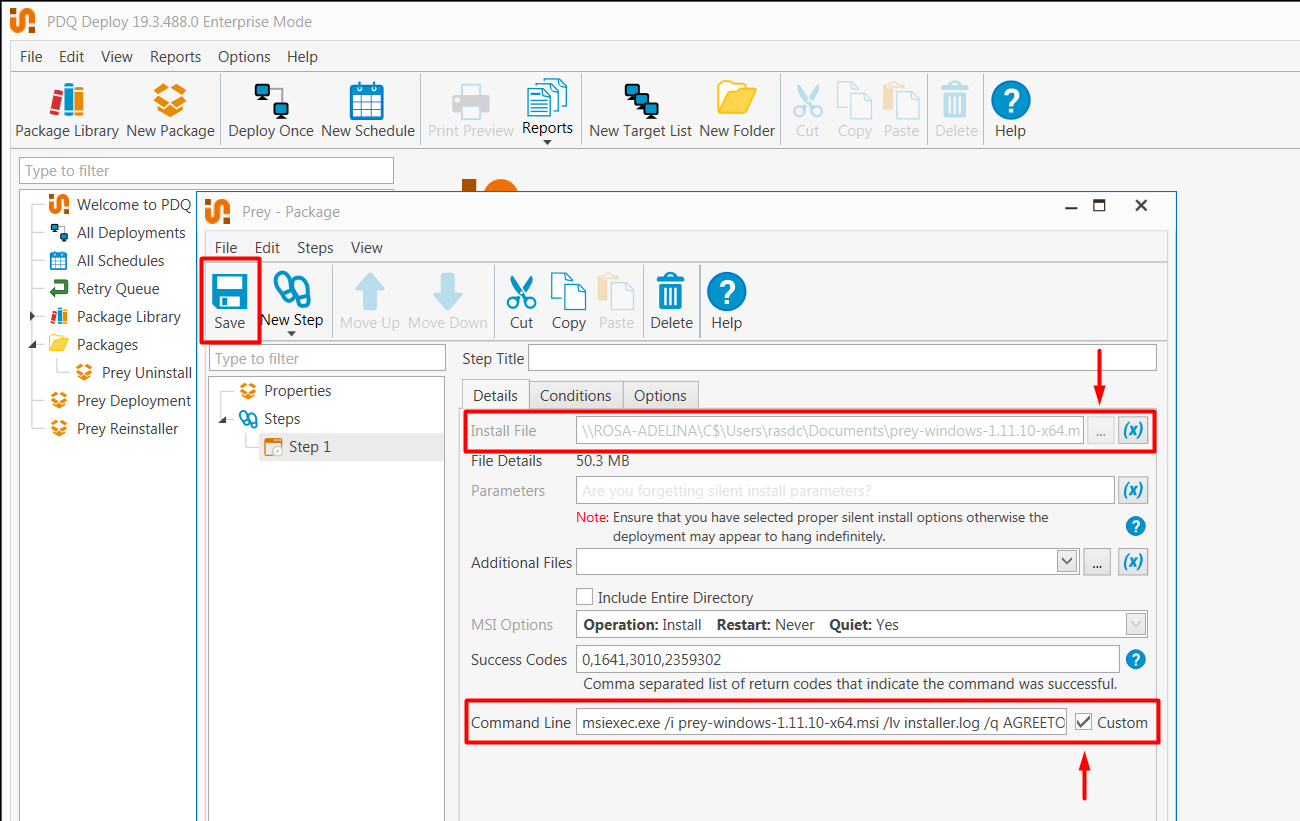Open Success Codes help icon
Image resolution: width=1300 pixels, height=821 pixels.
pos(1135,659)
